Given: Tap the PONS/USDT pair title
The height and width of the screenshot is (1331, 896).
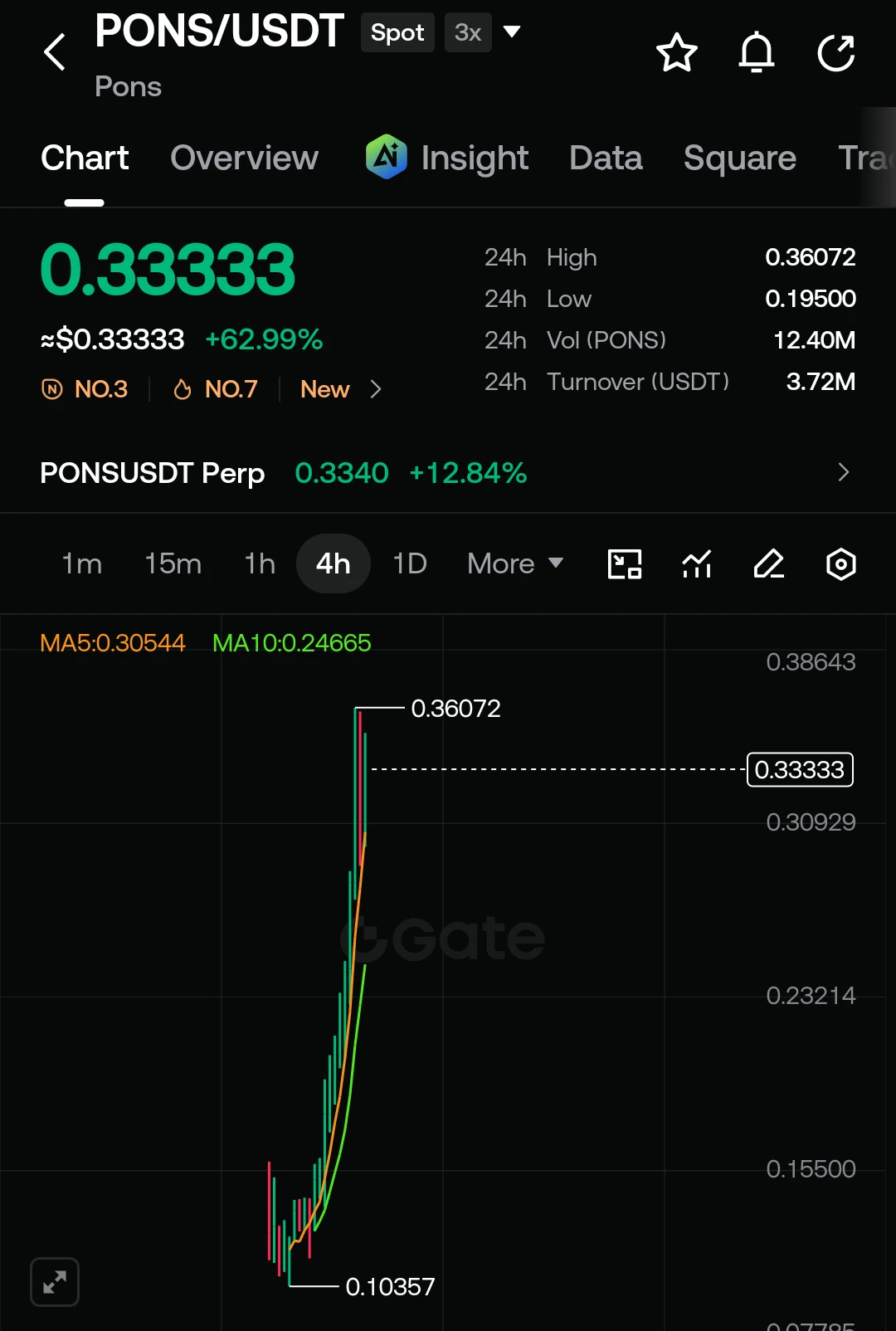Looking at the screenshot, I should [219, 32].
